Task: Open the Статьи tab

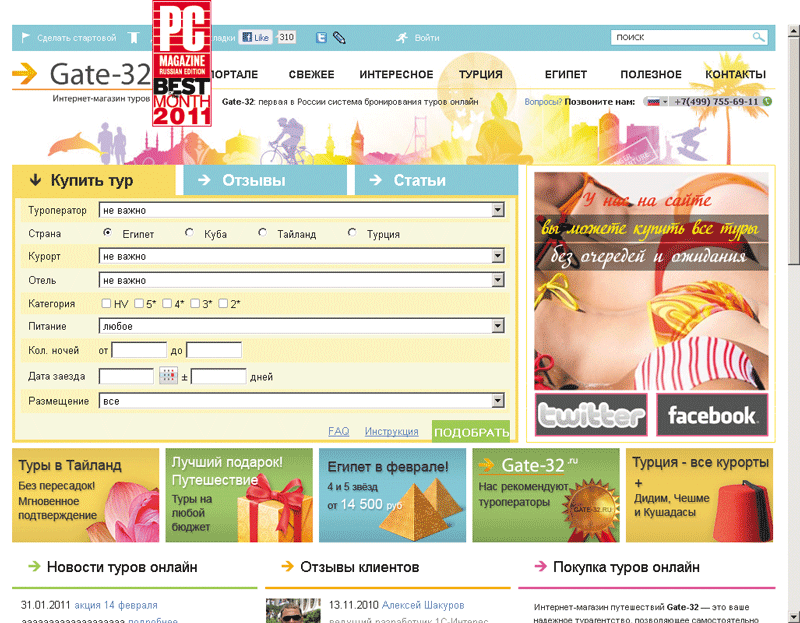Action: pos(436,180)
